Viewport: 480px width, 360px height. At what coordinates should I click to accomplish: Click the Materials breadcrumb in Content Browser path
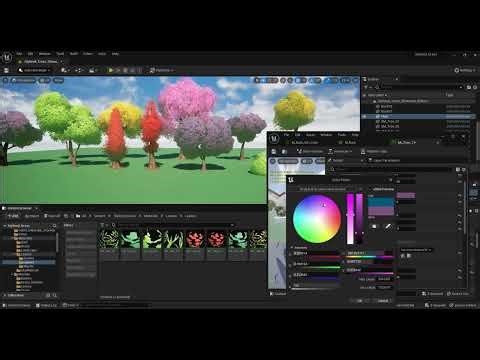point(150,216)
